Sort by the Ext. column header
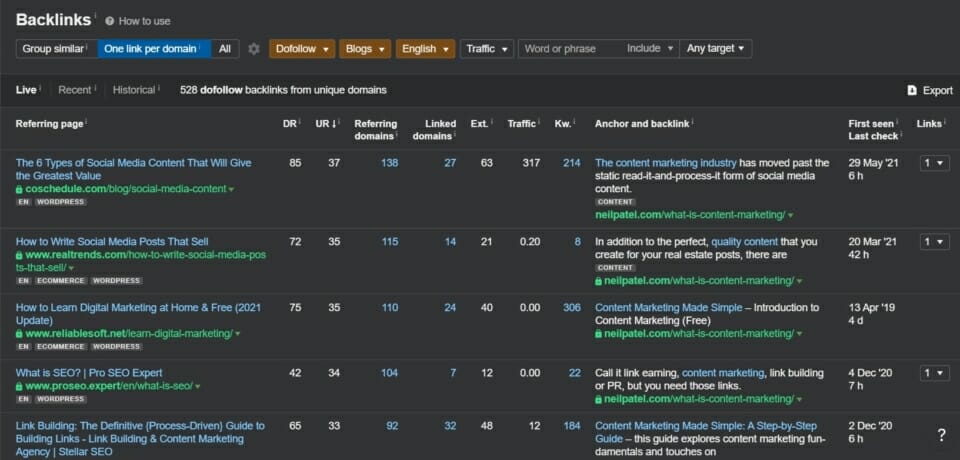Image resolution: width=960 pixels, height=460 pixels. tap(481, 124)
